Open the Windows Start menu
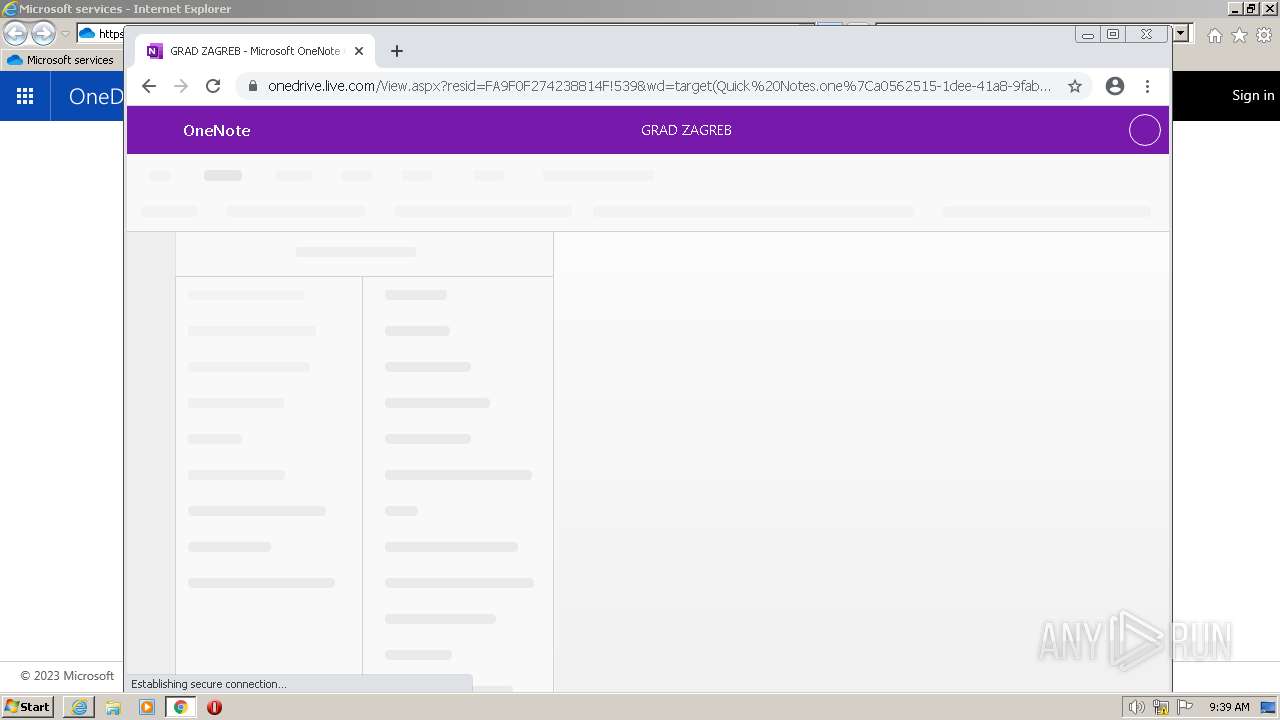This screenshot has width=1280, height=720. tap(27, 707)
